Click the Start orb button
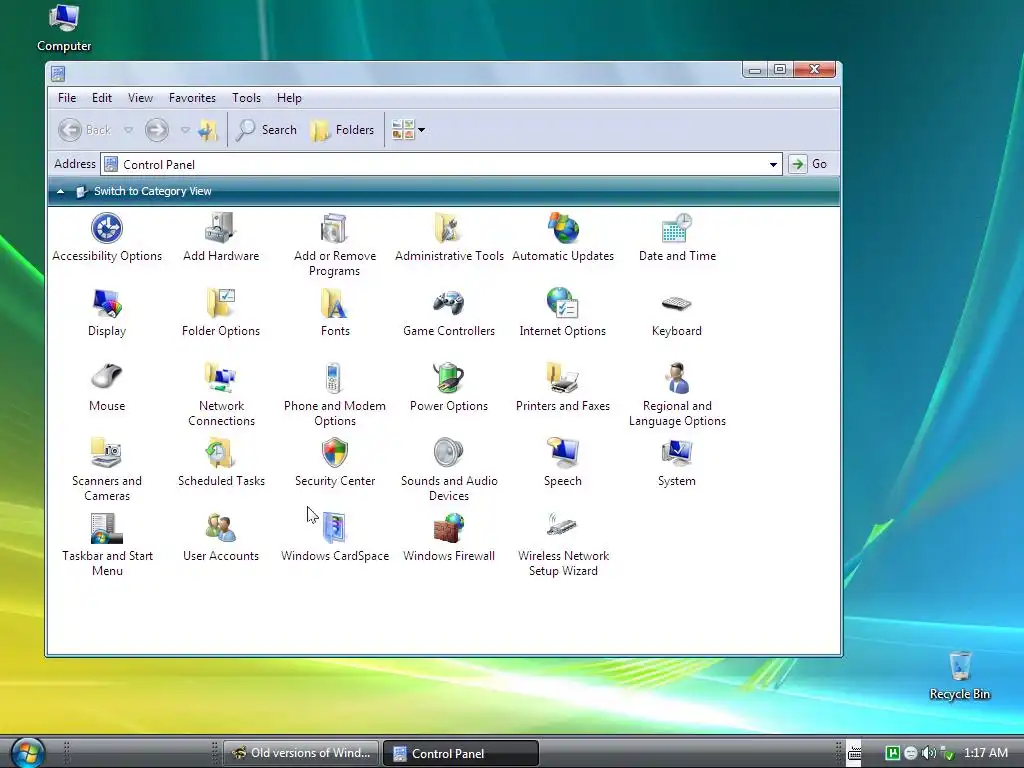Screen dimensions: 1024x768 (x=27, y=752)
